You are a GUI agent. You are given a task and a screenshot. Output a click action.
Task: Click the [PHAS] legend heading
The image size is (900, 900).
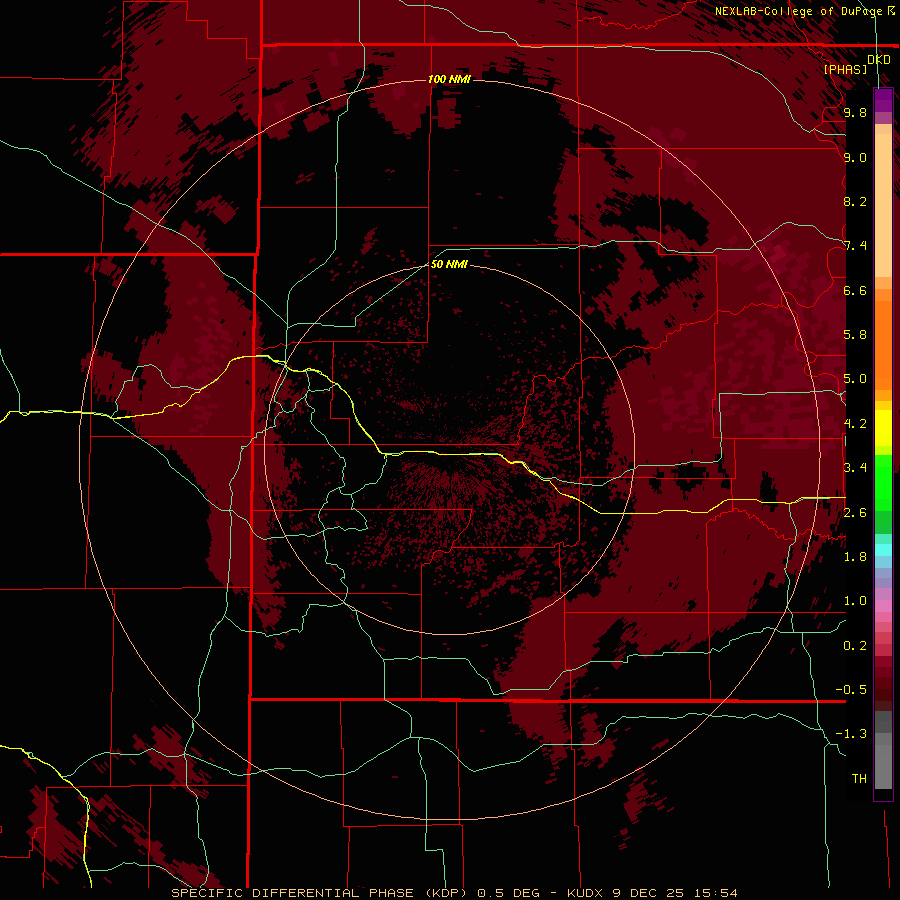tap(845, 69)
